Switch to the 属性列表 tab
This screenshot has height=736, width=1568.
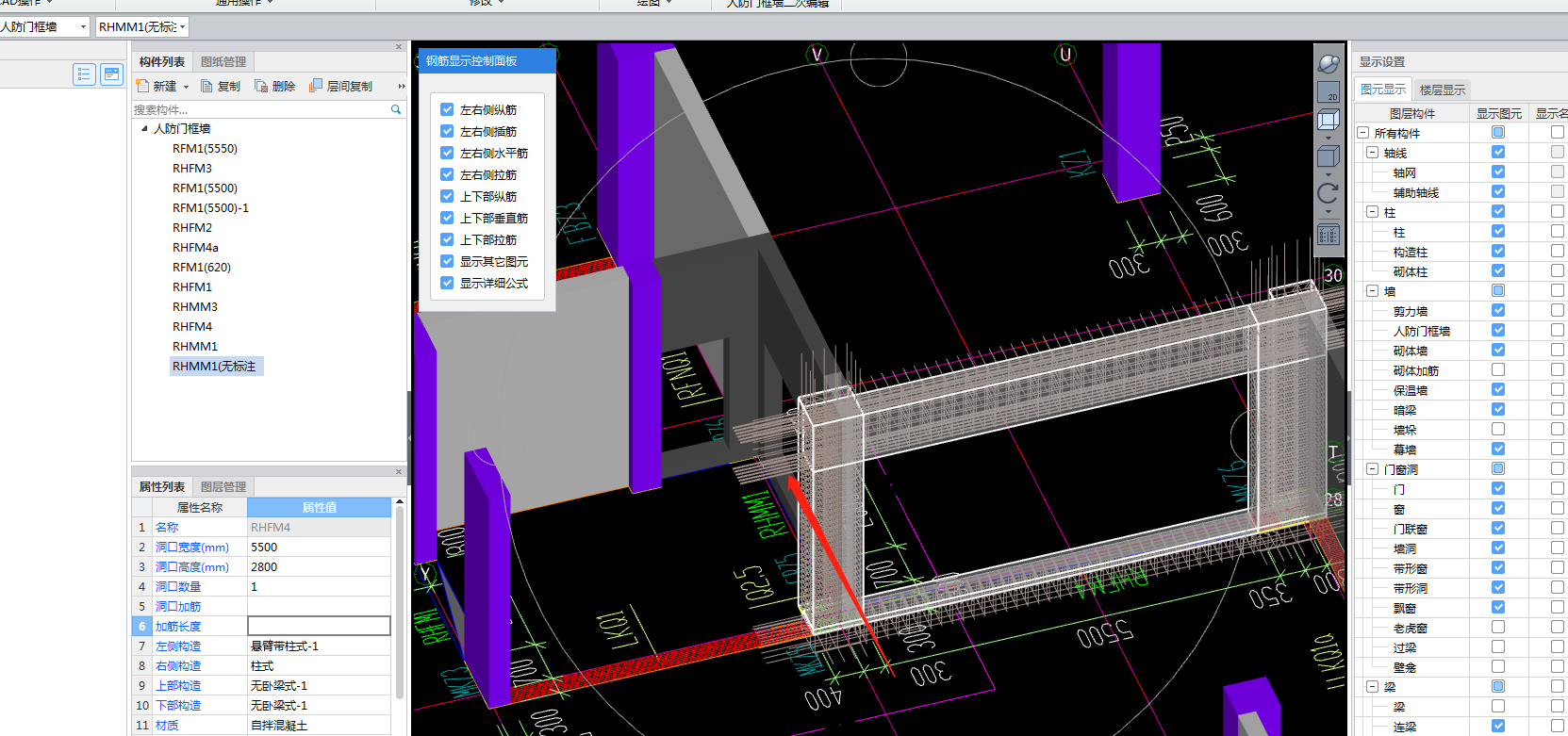(162, 486)
